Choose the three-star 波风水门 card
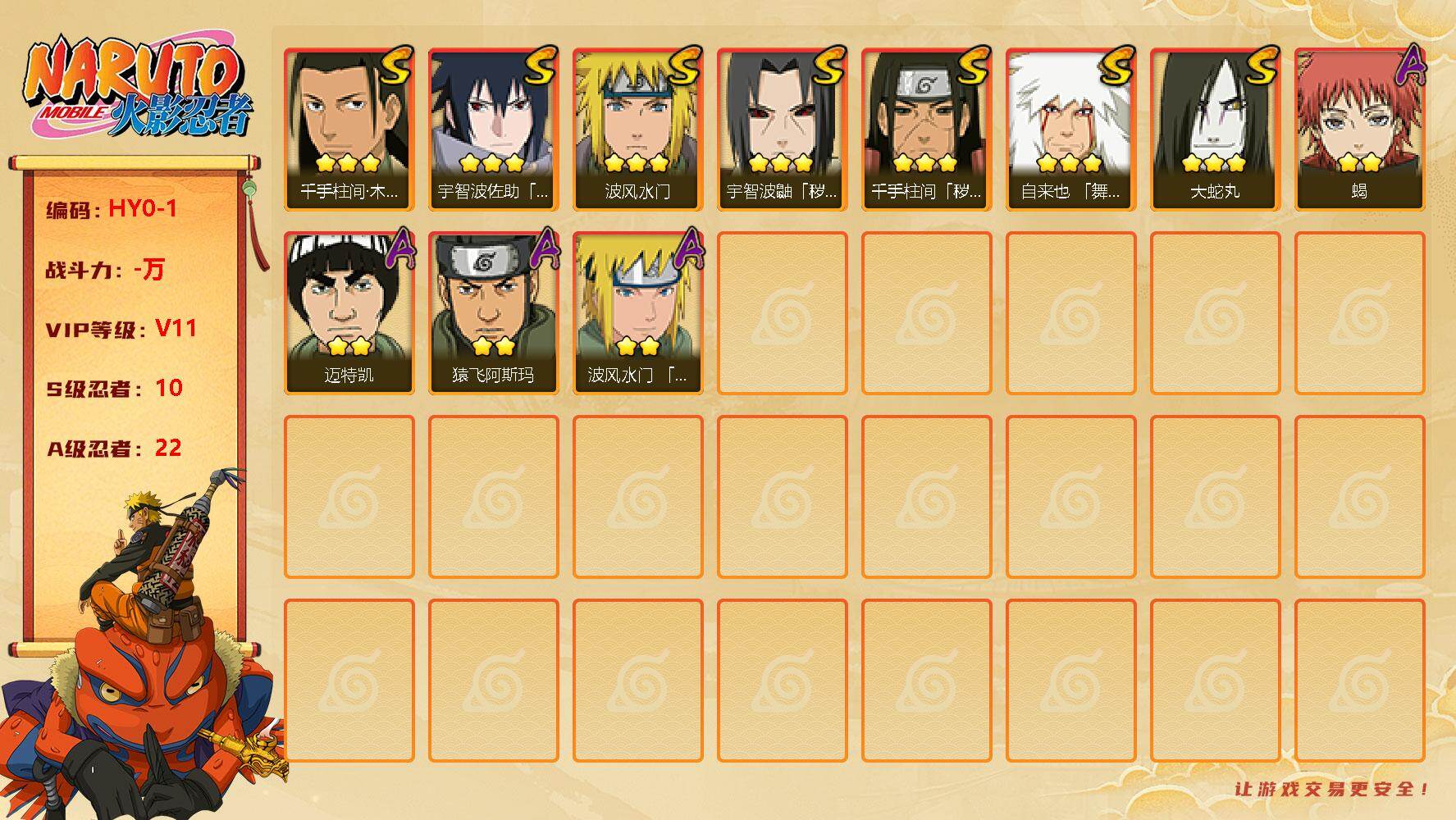Viewport: 1456px width, 820px height. pos(638,130)
